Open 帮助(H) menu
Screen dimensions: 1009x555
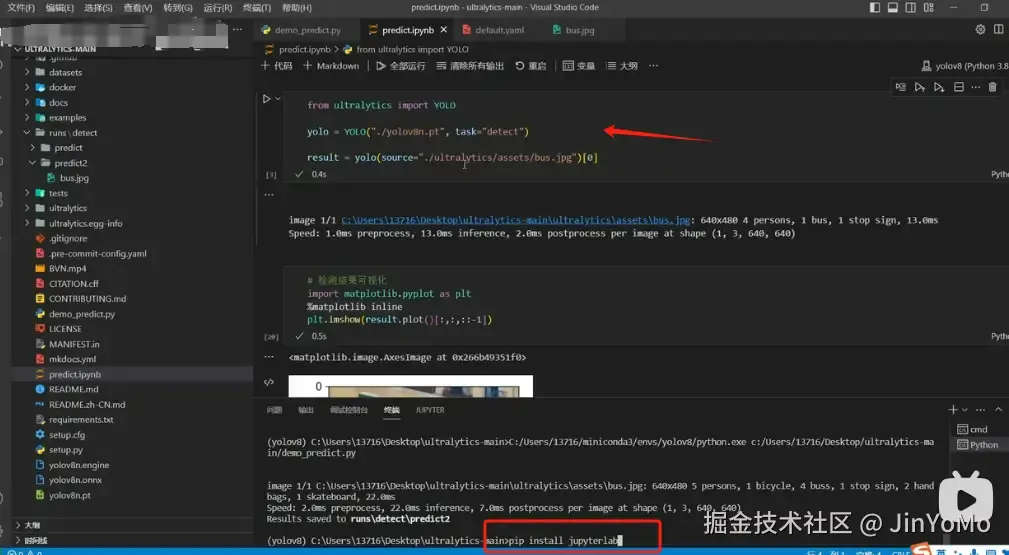[297, 8]
